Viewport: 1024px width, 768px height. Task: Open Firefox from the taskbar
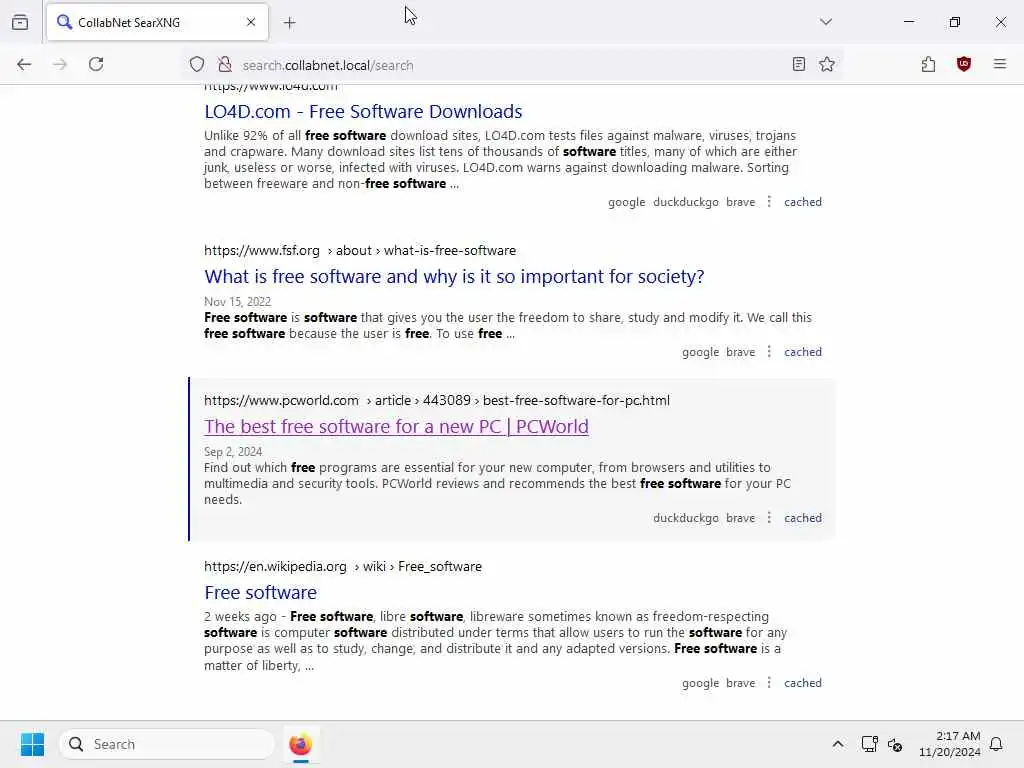[300, 744]
